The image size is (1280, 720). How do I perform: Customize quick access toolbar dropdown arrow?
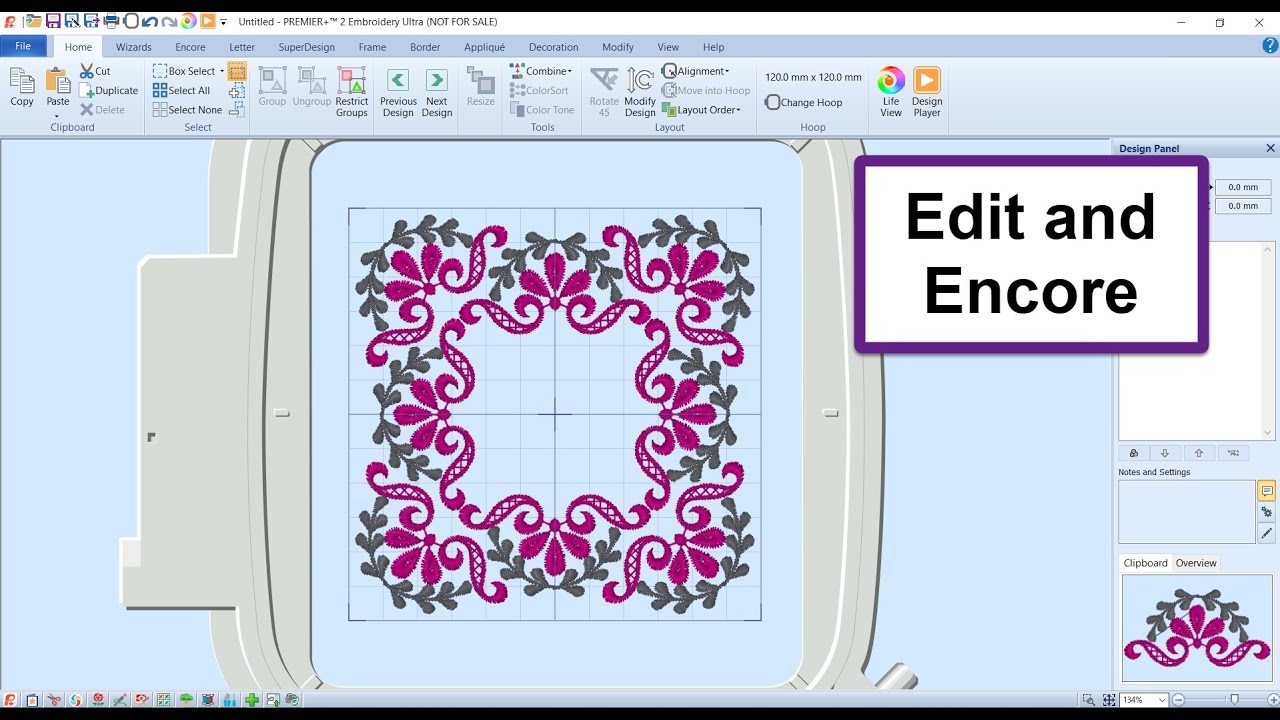pyautogui.click(x=224, y=21)
